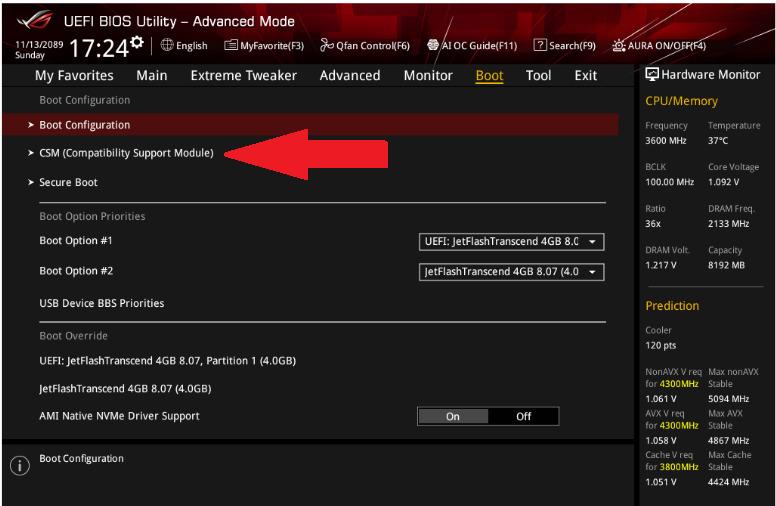776x506 pixels.
Task: Click the 120 pts cooler value
Action: click(x=660, y=346)
